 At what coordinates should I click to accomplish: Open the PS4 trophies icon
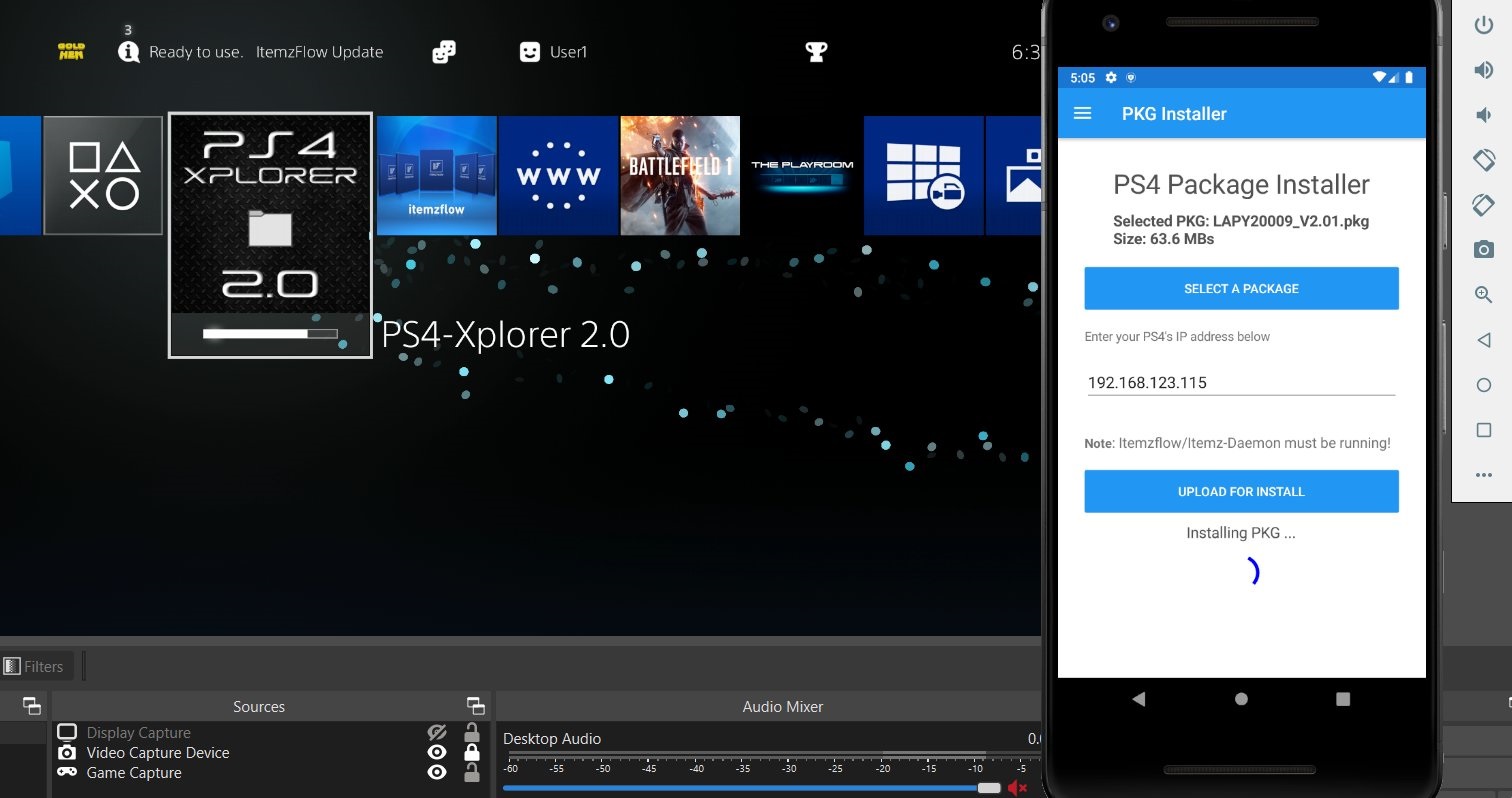click(816, 52)
